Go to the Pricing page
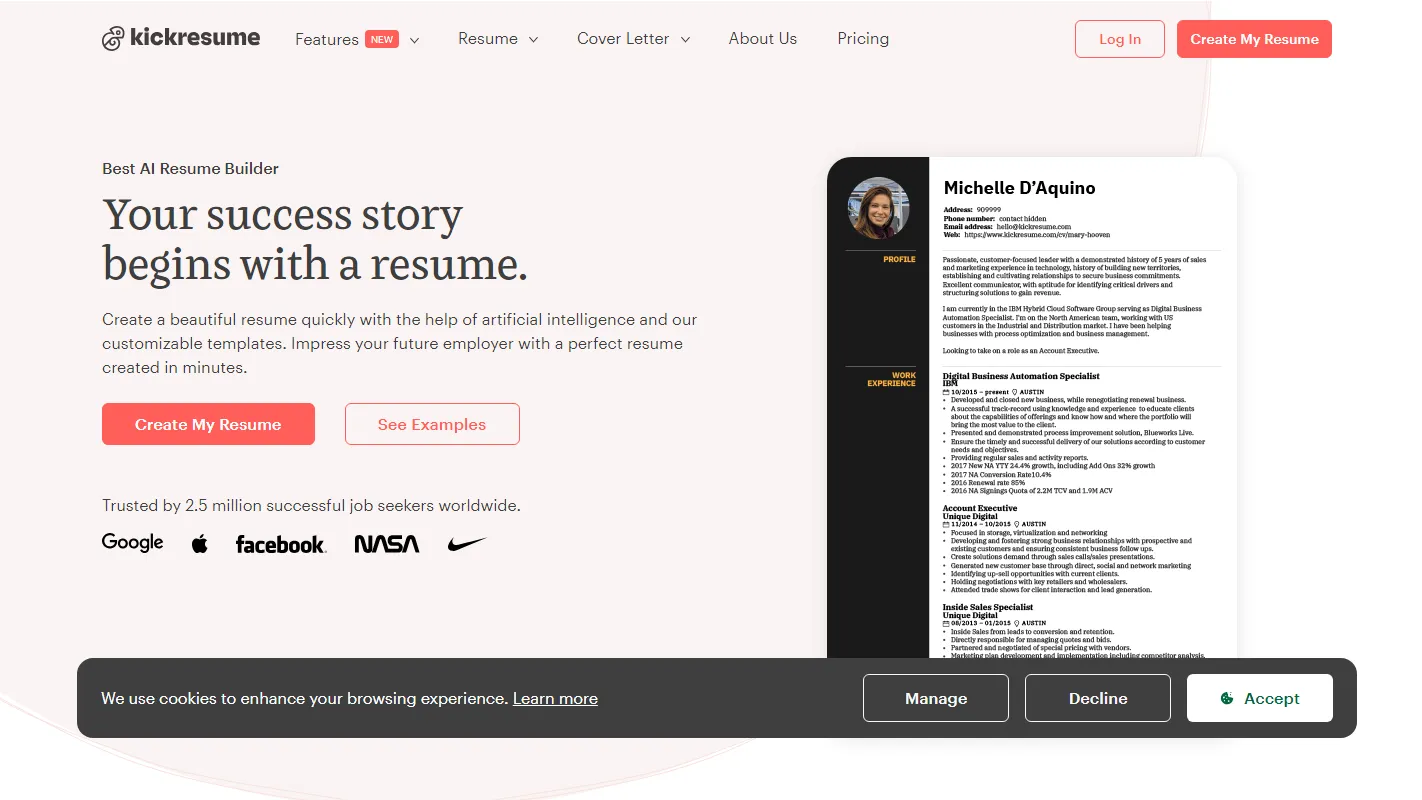 (862, 38)
